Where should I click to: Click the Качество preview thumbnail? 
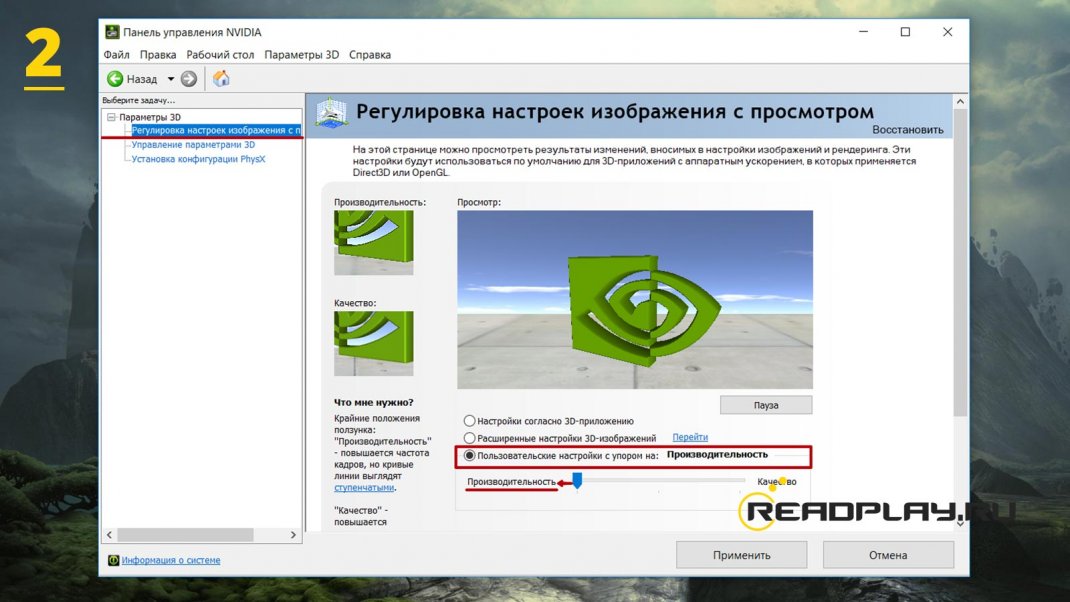click(x=373, y=343)
